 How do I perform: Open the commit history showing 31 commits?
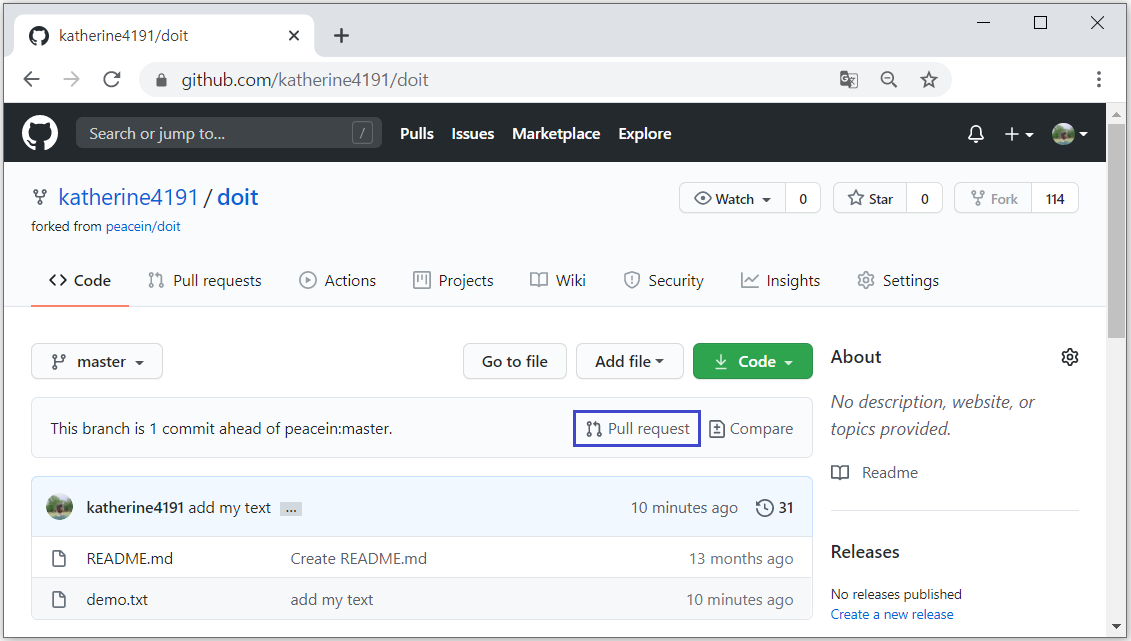coord(774,508)
